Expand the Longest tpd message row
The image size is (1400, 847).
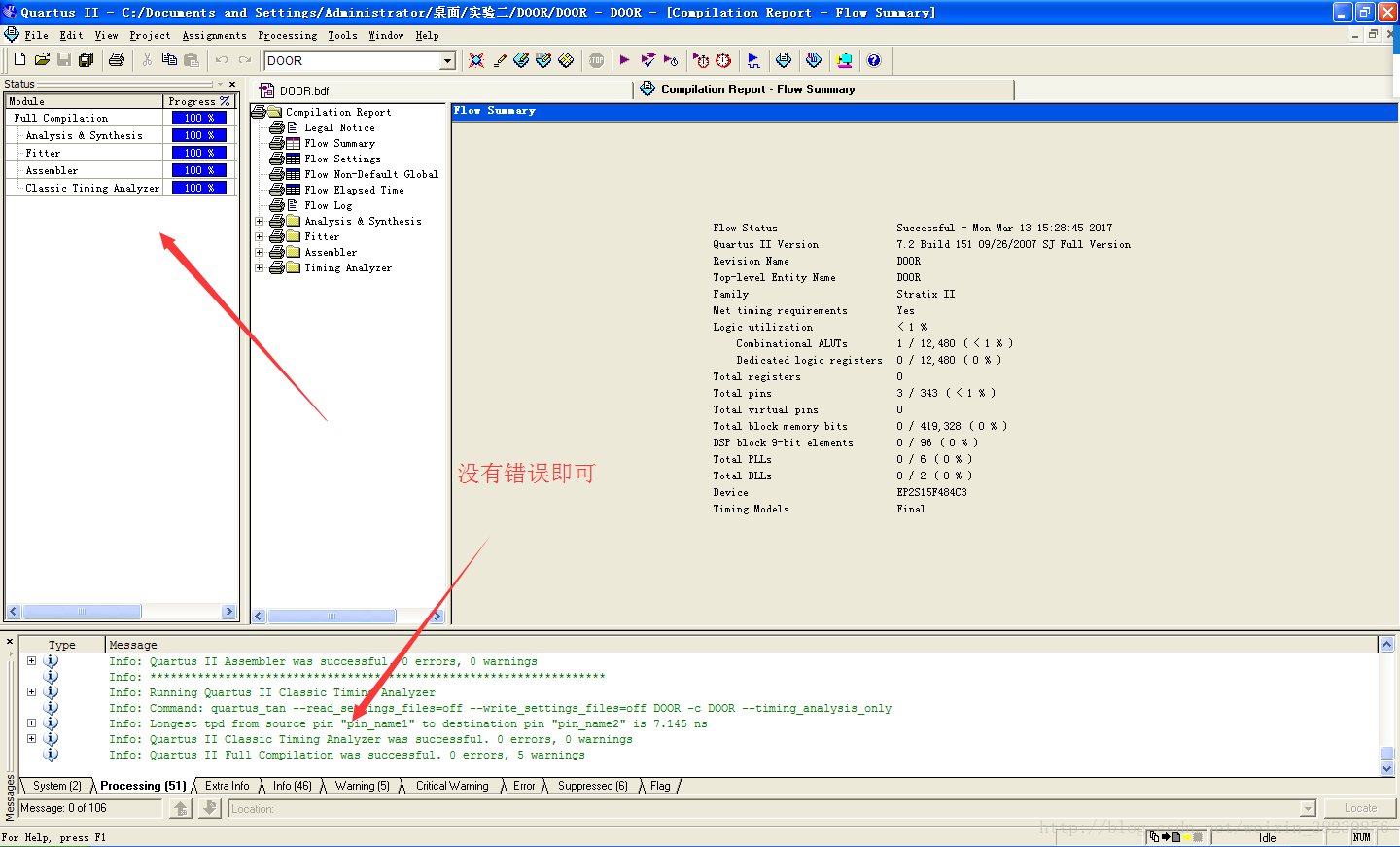tap(31, 723)
